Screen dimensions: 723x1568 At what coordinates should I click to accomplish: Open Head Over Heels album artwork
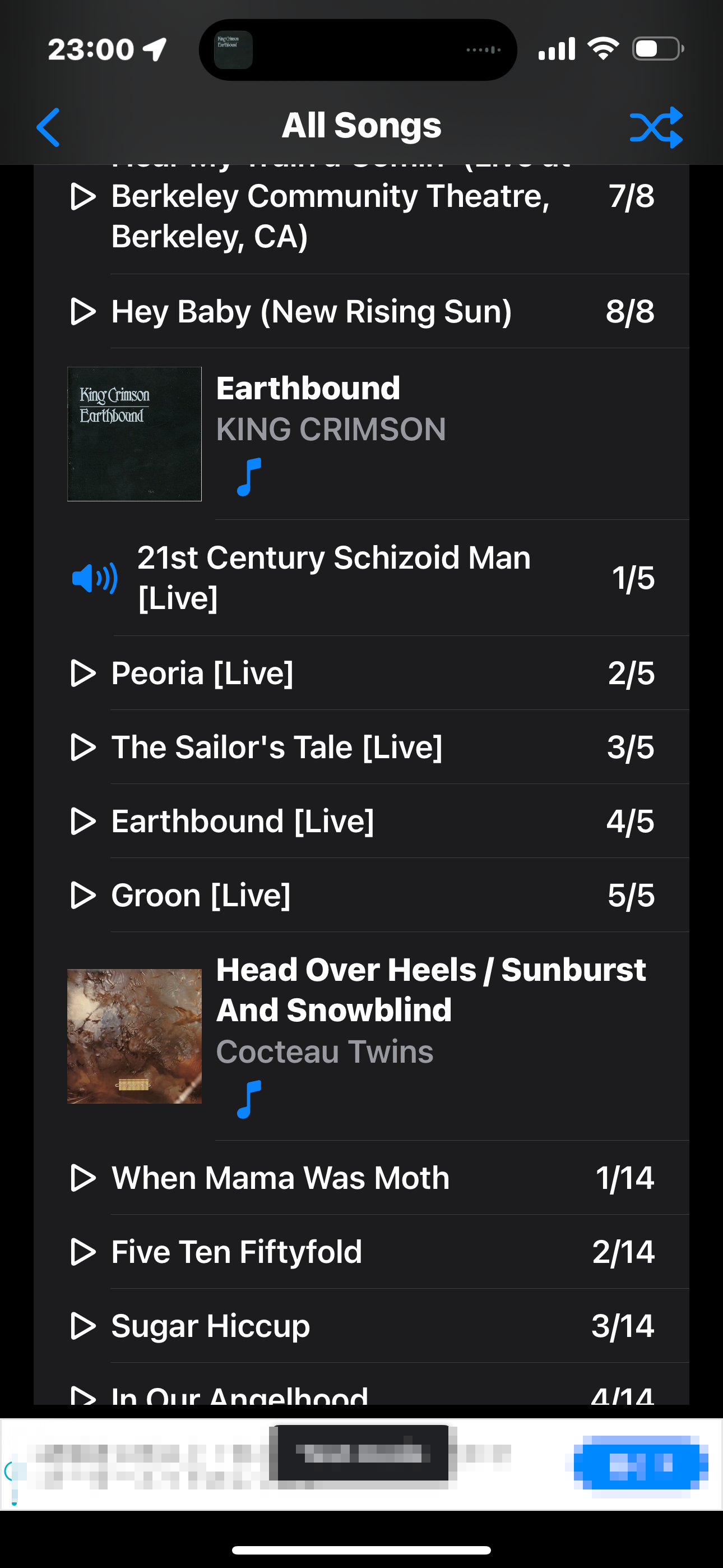click(135, 1036)
